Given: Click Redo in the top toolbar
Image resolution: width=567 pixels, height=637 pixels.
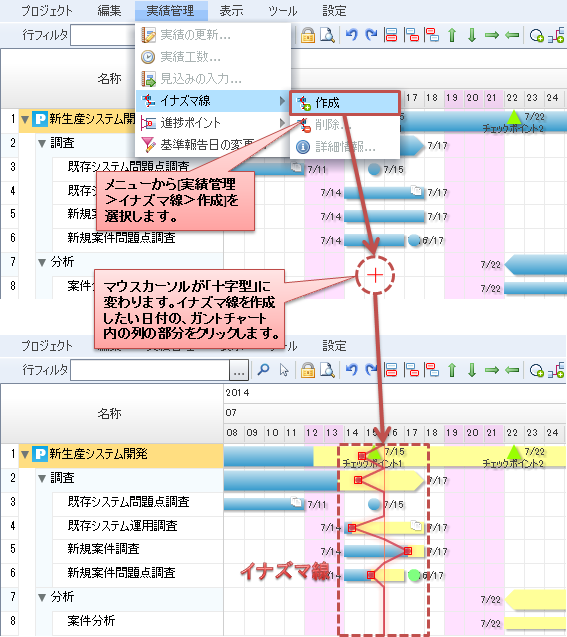Looking at the screenshot, I should (x=371, y=35).
